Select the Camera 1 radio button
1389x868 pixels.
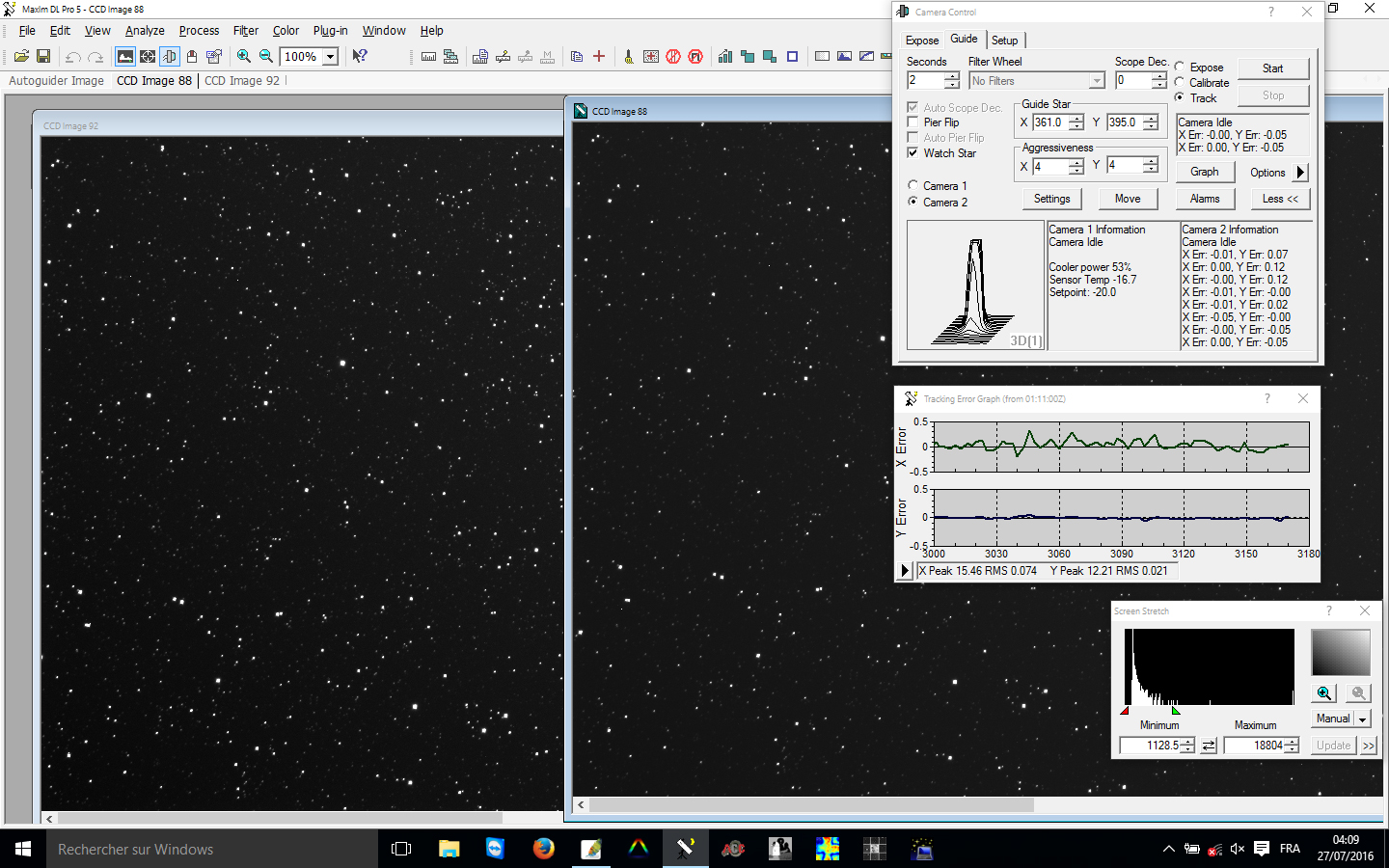pos(912,185)
